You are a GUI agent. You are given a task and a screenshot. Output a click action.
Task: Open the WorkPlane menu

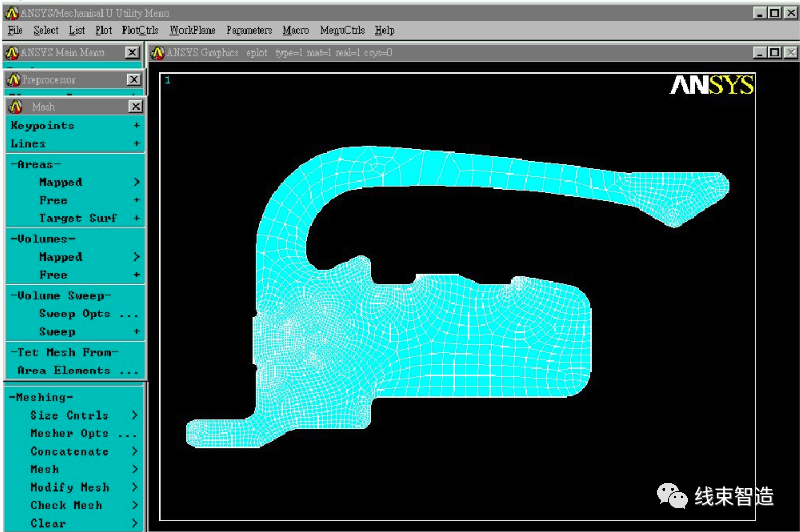tap(192, 31)
